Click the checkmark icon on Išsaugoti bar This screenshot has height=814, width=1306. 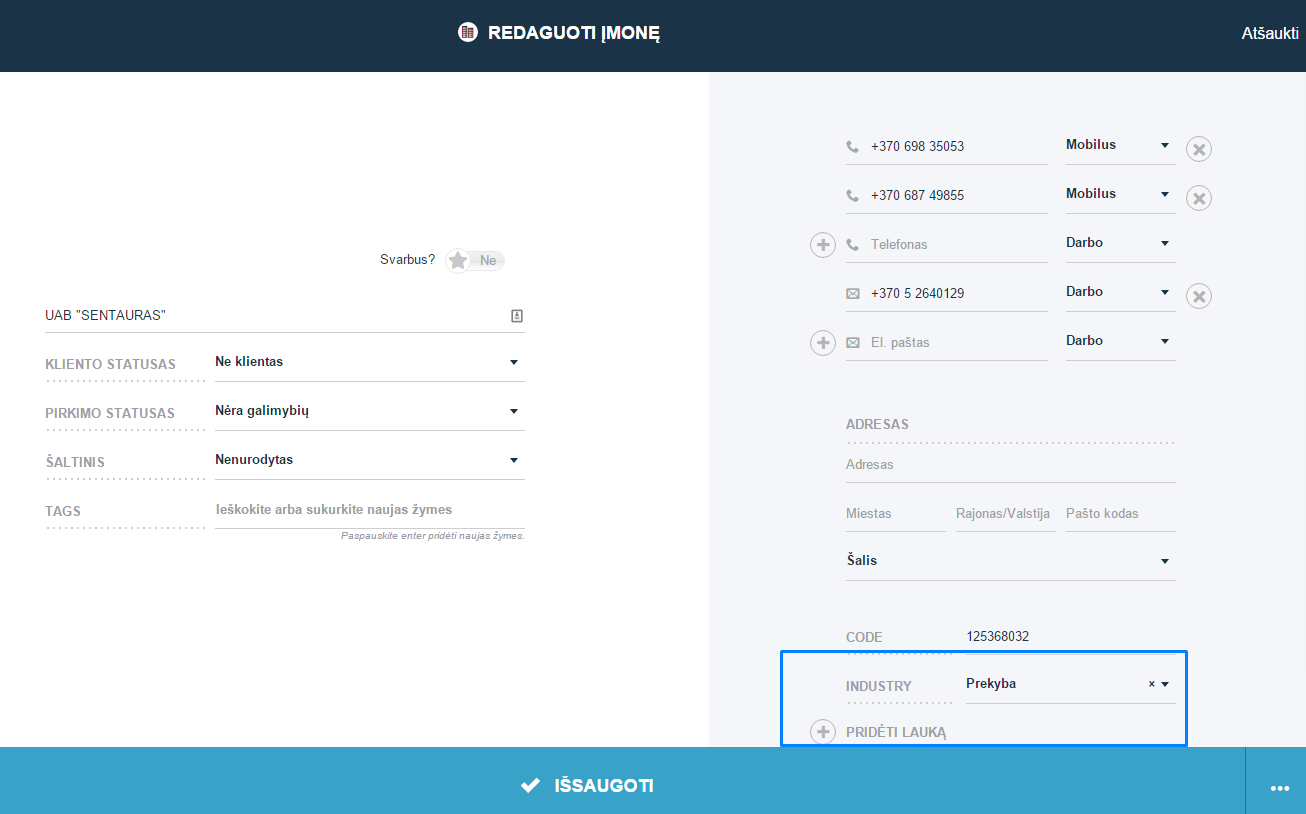coord(531,786)
